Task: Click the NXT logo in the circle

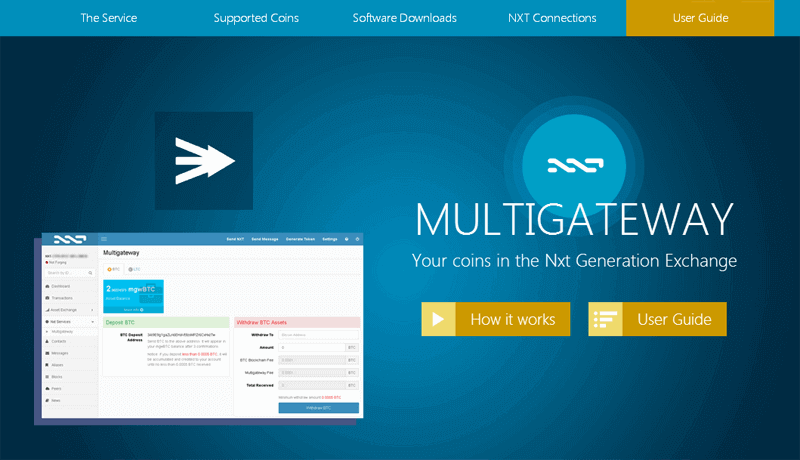Action: tap(574, 165)
